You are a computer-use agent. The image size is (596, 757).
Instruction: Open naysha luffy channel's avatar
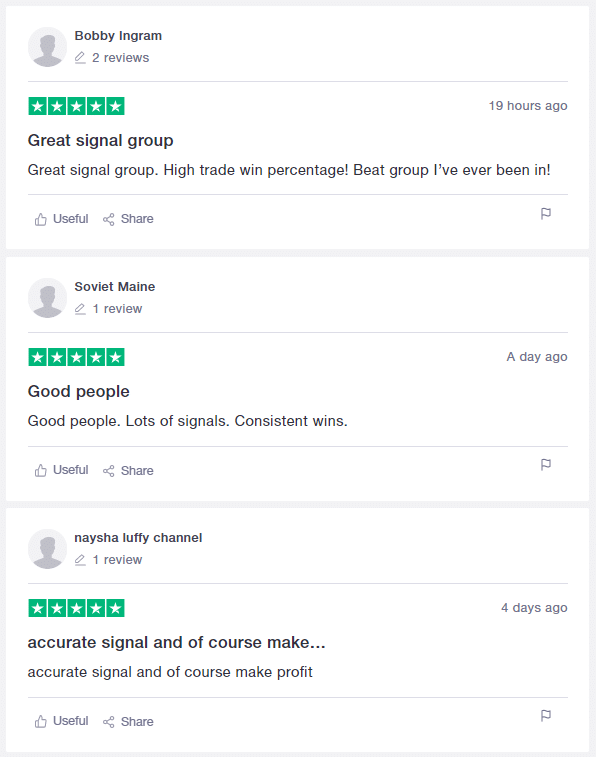pyautogui.click(x=47, y=549)
